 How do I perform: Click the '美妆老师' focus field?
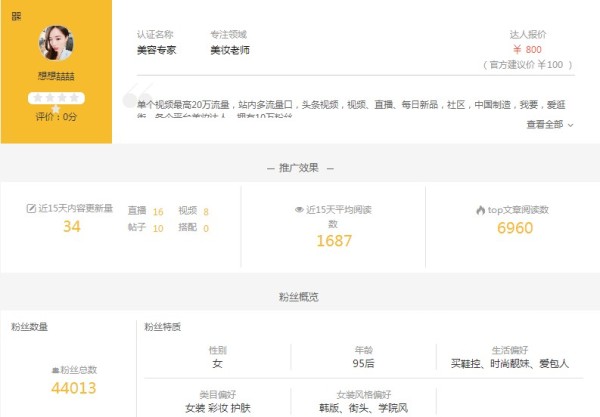230,50
